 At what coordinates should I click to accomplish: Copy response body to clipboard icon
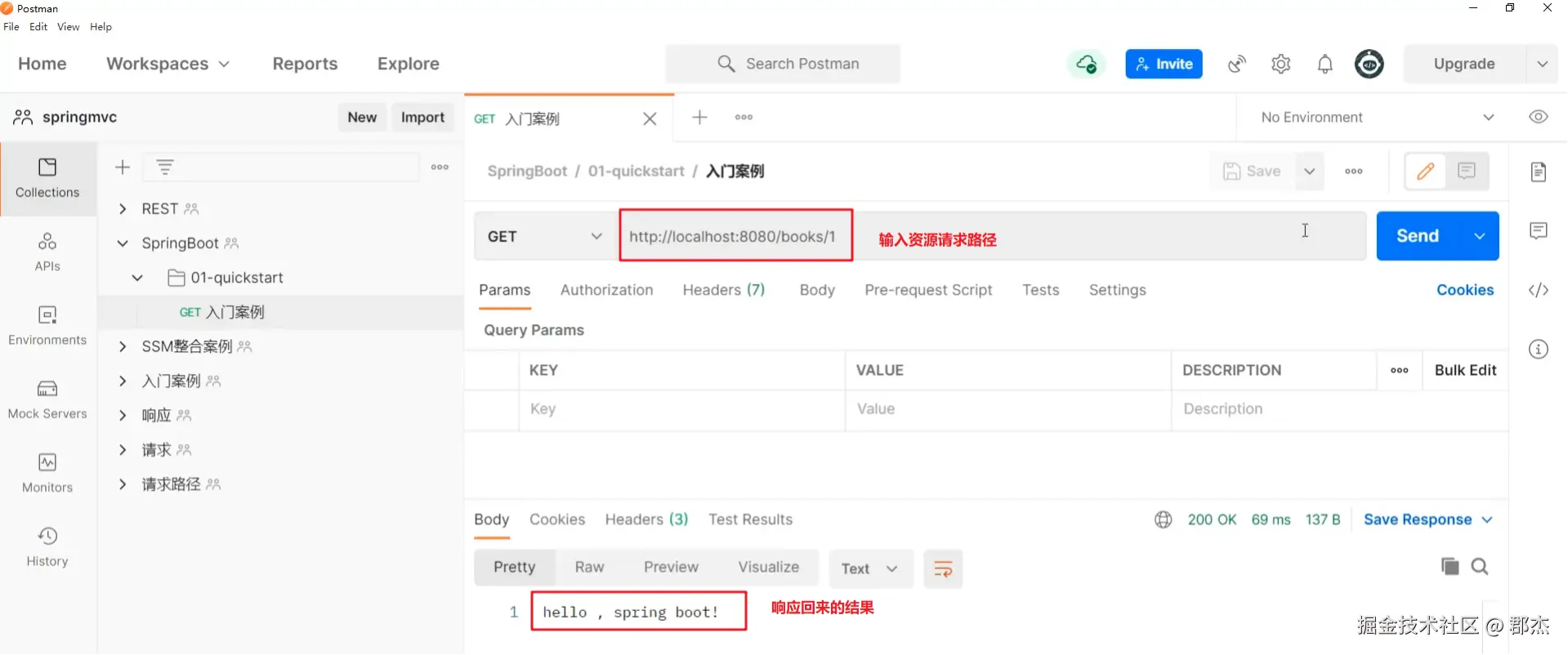point(1450,567)
